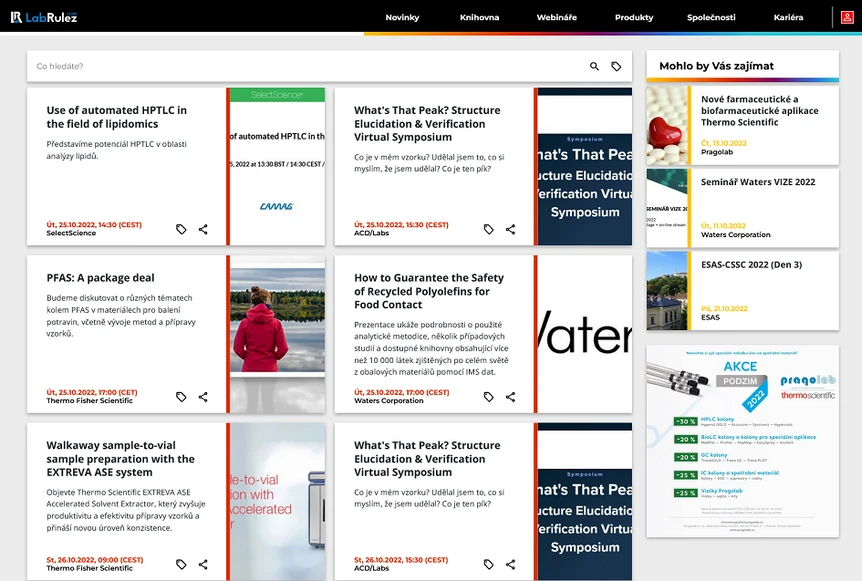Image resolution: width=862 pixels, height=581 pixels.
Task: Share the Recycled Polyolefins webinar
Action: click(510, 397)
